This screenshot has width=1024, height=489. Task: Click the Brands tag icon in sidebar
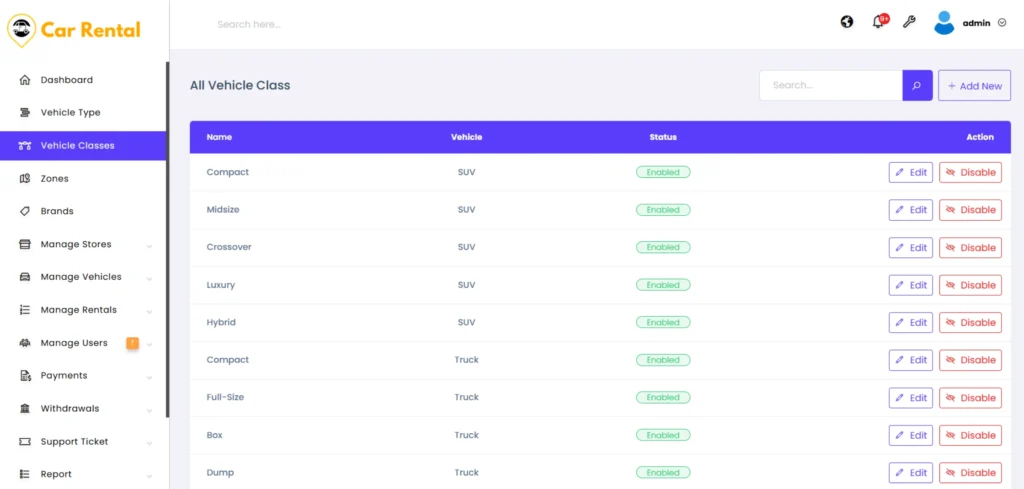coord(25,212)
